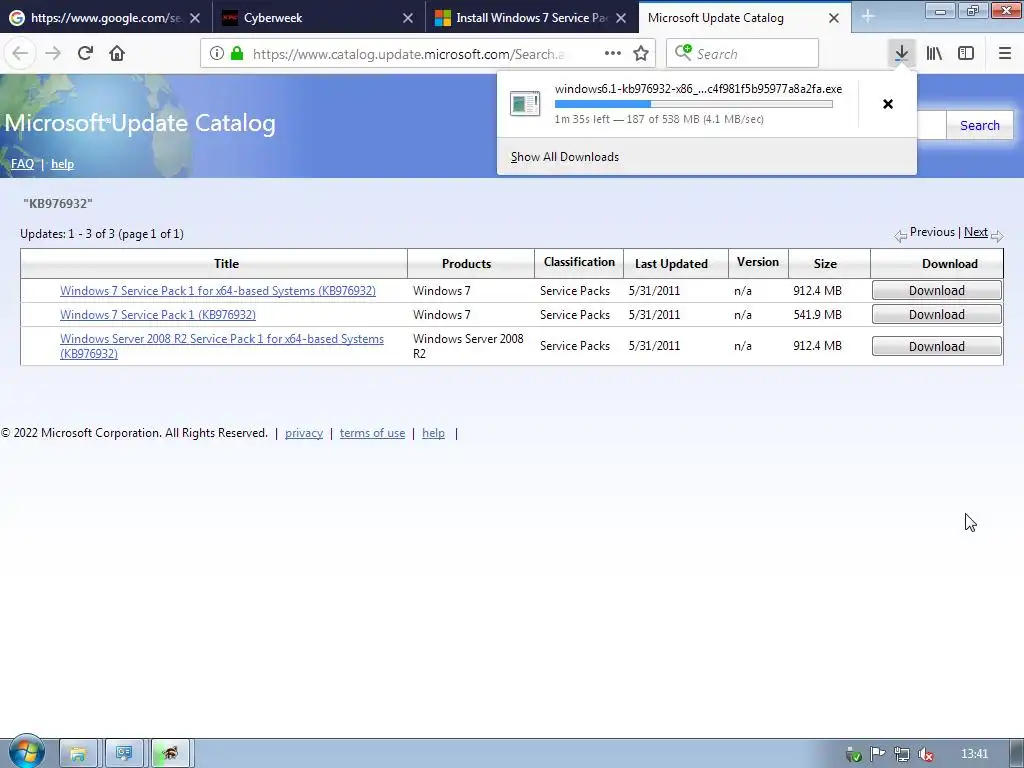Open Windows 7 Service Pack 1 x64 link
Image resolution: width=1024 pixels, height=768 pixels.
click(217, 291)
